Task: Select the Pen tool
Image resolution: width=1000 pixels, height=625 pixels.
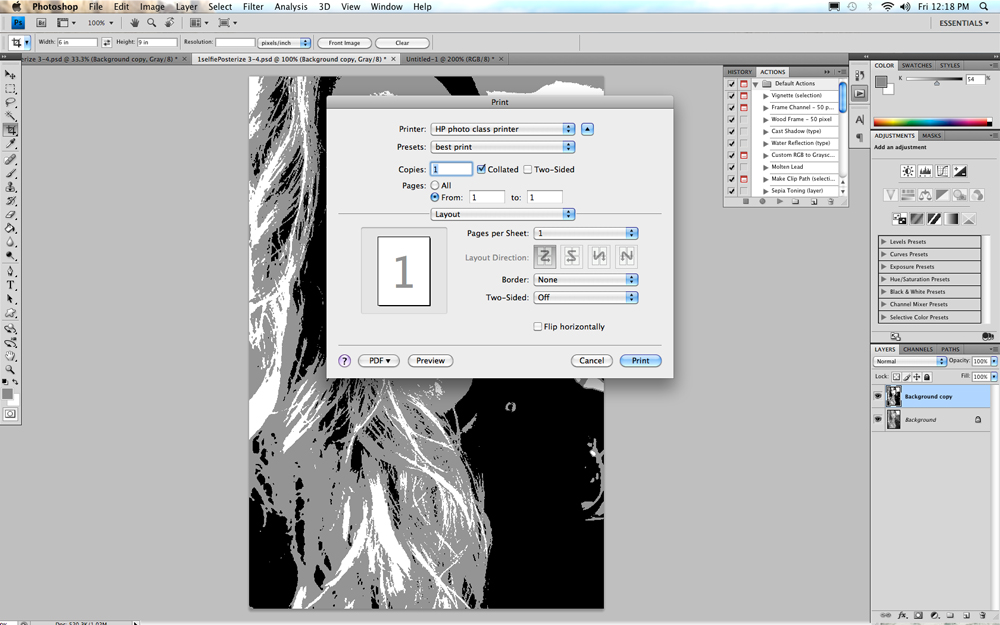Action: 10,271
